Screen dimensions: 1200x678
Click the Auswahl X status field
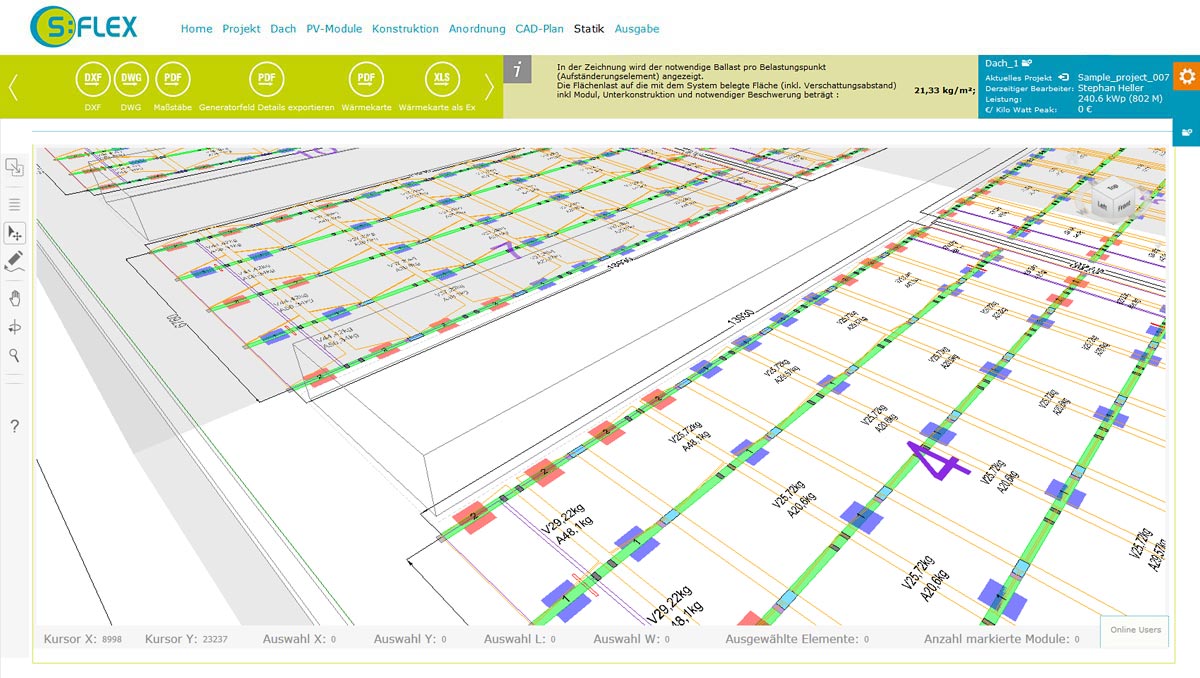tap(299, 638)
